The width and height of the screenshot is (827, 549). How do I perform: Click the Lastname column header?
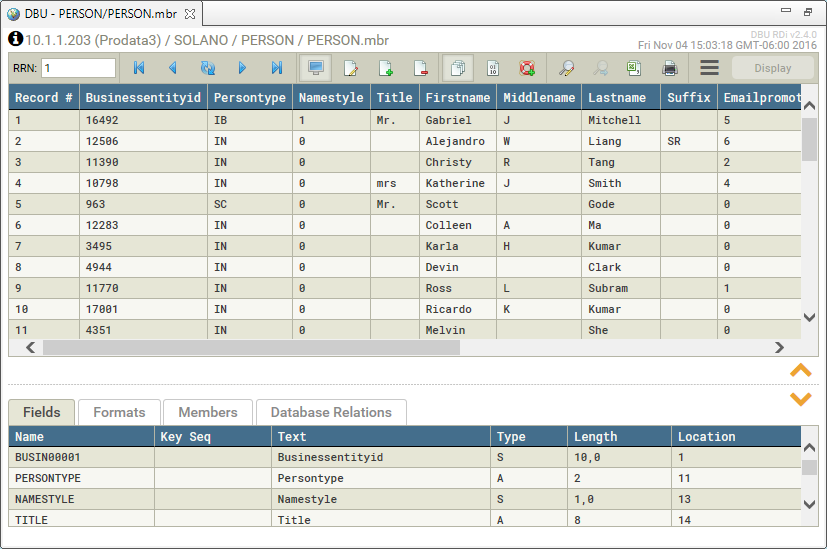(x=621, y=98)
